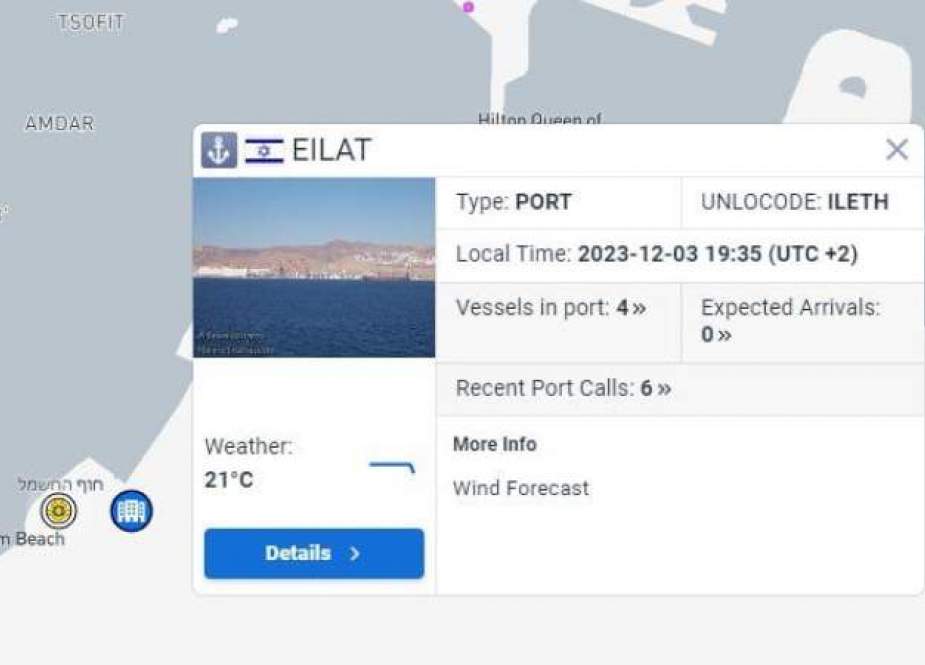
Task: Click the EILAT port name title
Action: click(331, 151)
